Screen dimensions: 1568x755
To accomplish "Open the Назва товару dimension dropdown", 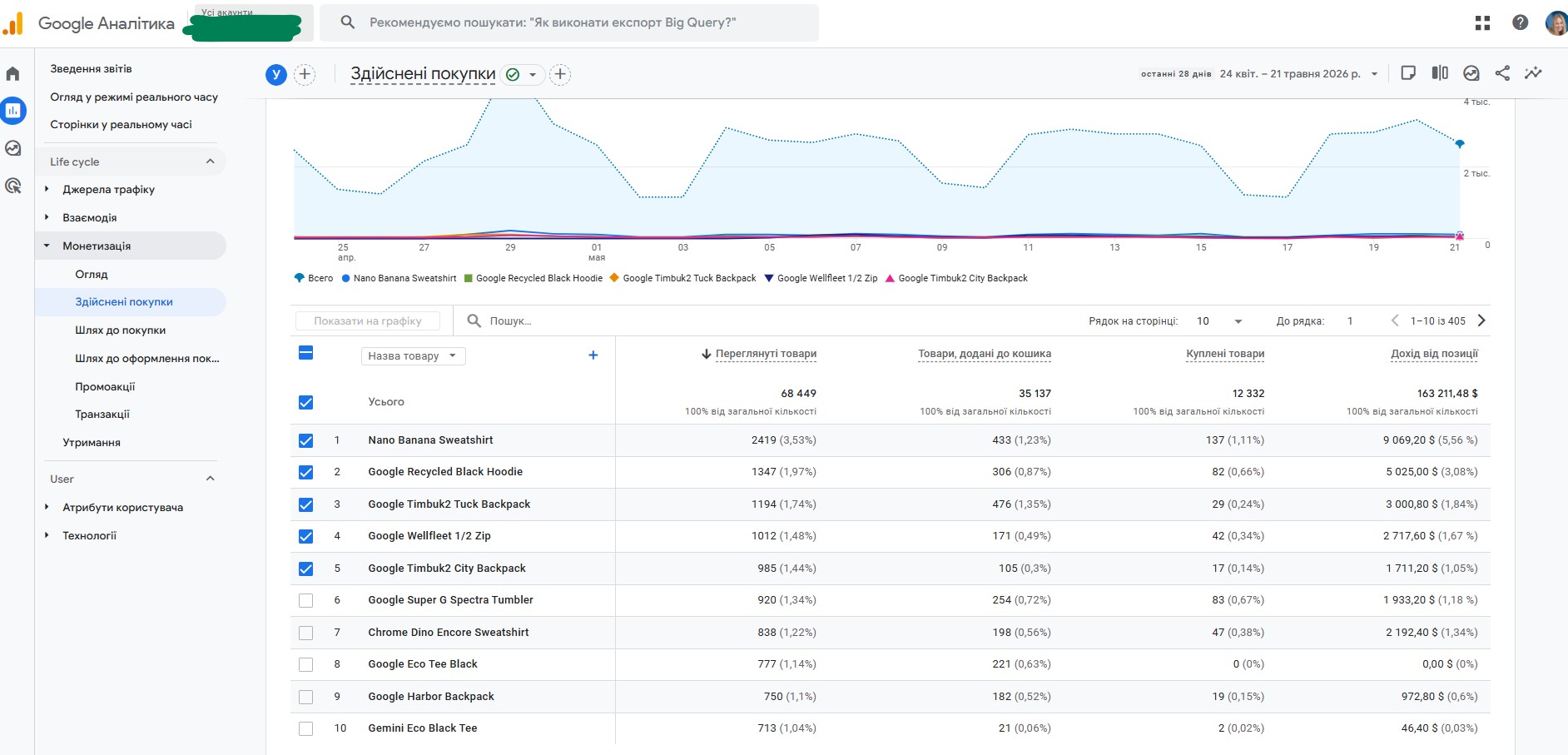I will pos(413,355).
